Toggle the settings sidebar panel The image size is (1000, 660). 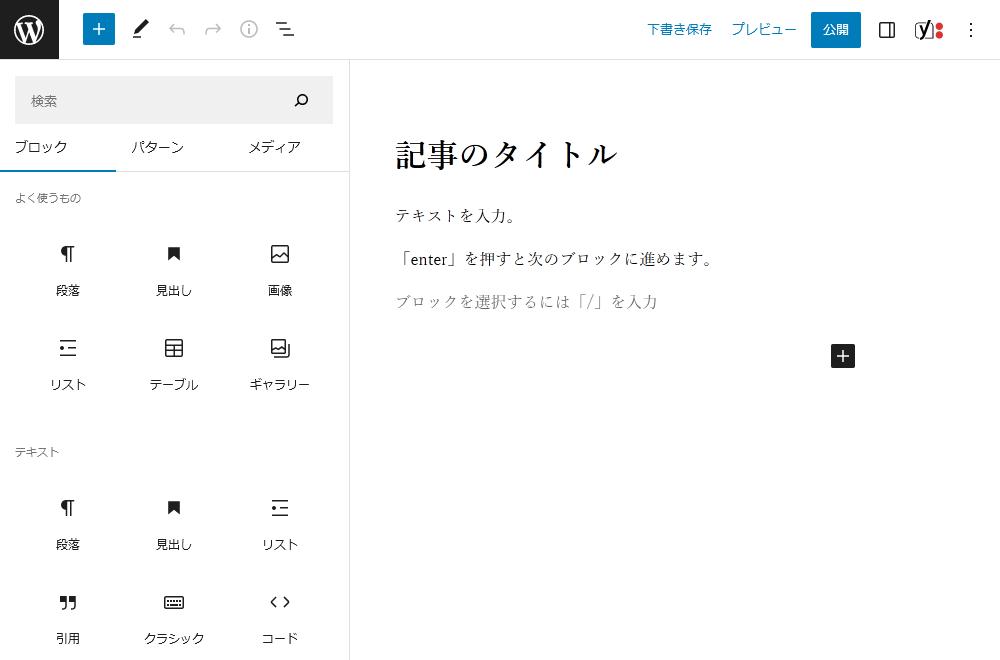pyautogui.click(x=886, y=29)
